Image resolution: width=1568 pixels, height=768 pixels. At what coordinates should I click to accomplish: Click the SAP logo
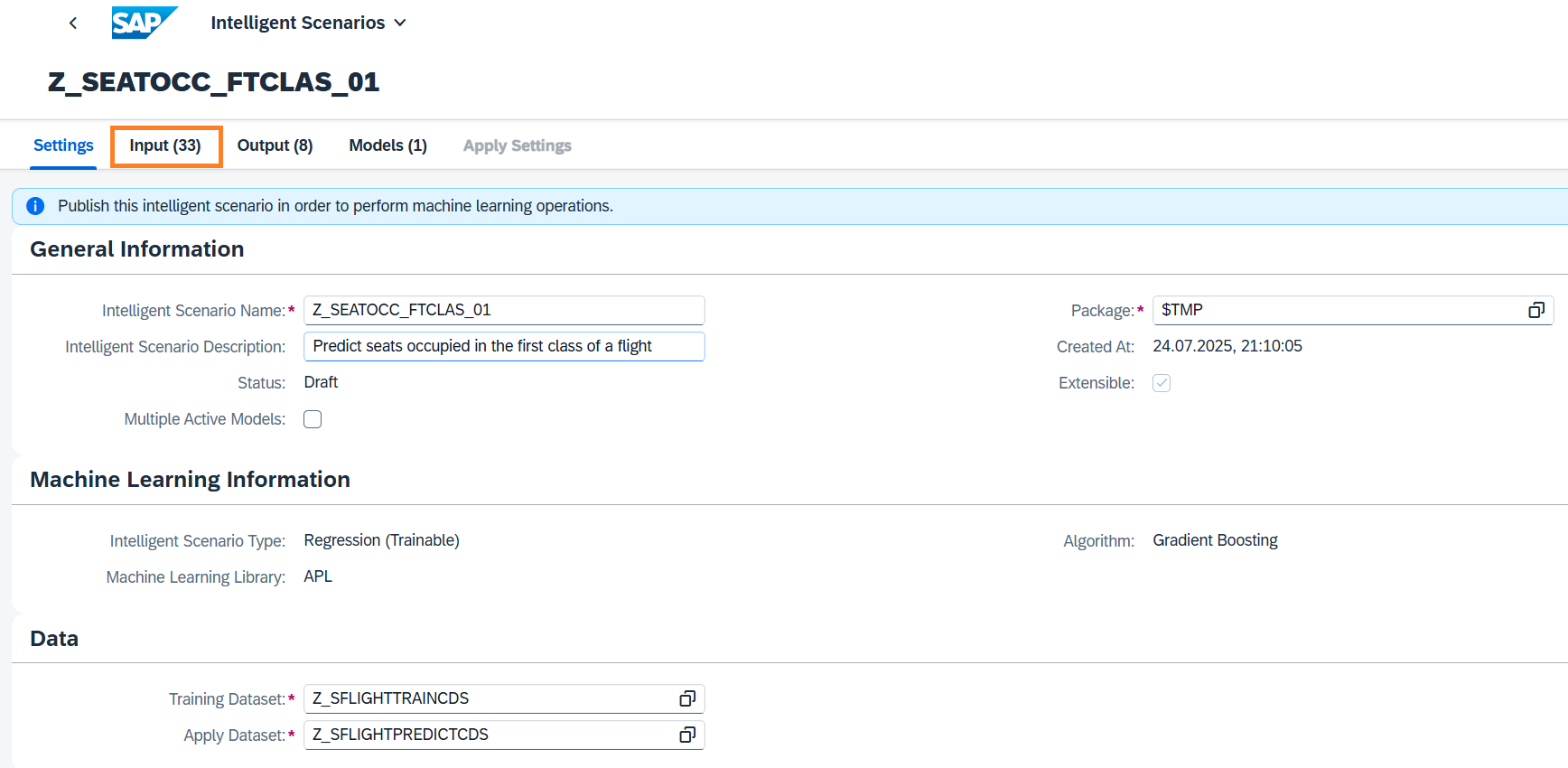[x=144, y=23]
